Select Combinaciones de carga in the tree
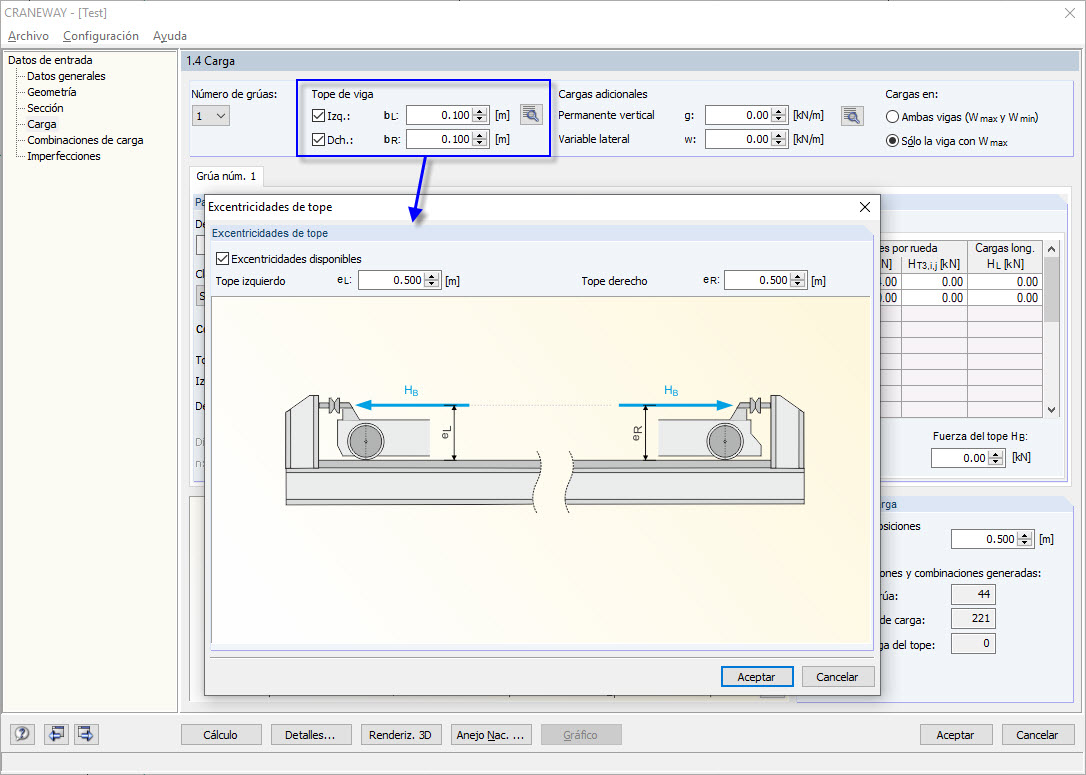The image size is (1086, 775). tap(85, 140)
